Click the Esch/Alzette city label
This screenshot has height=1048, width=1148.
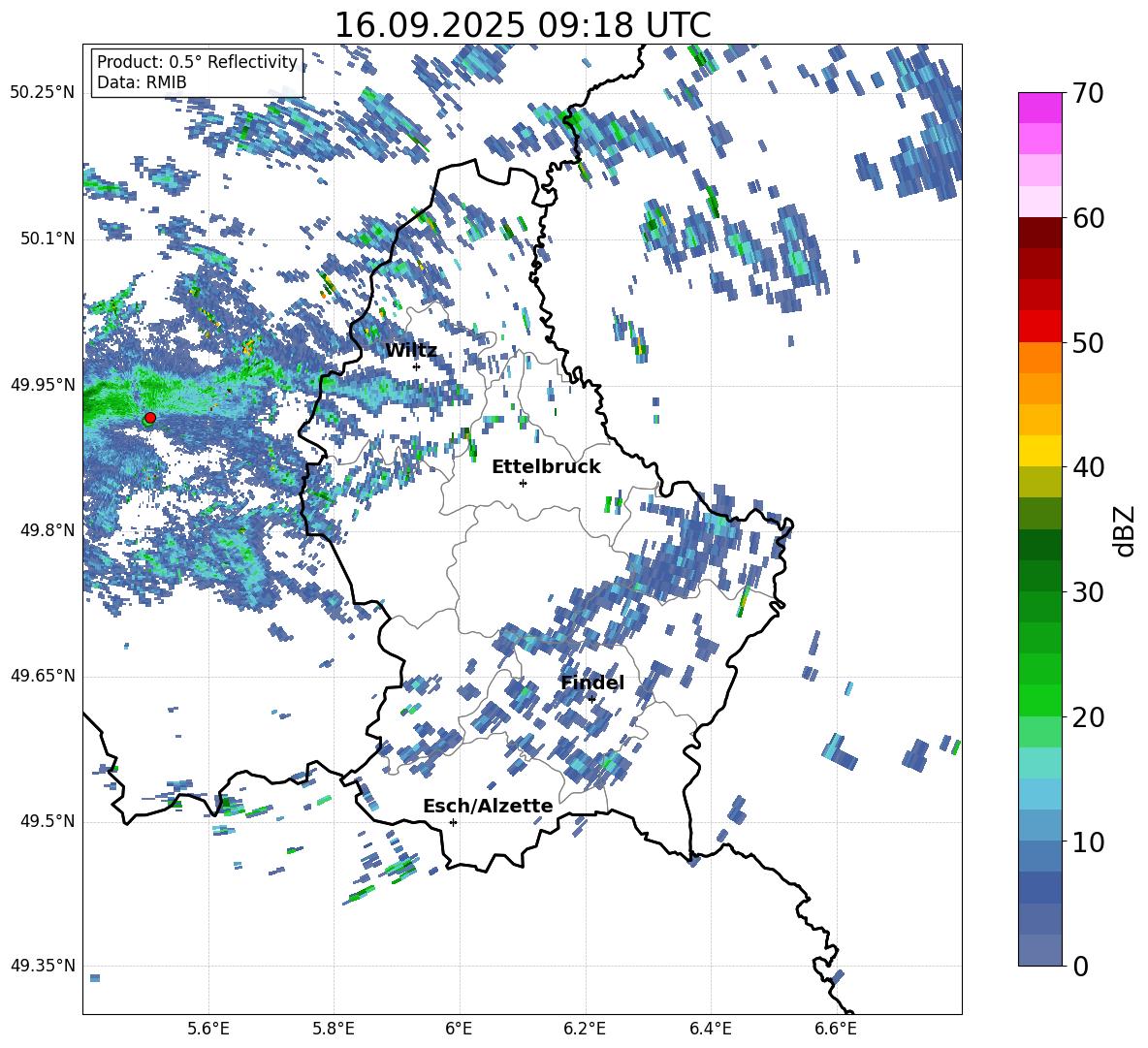tap(488, 806)
